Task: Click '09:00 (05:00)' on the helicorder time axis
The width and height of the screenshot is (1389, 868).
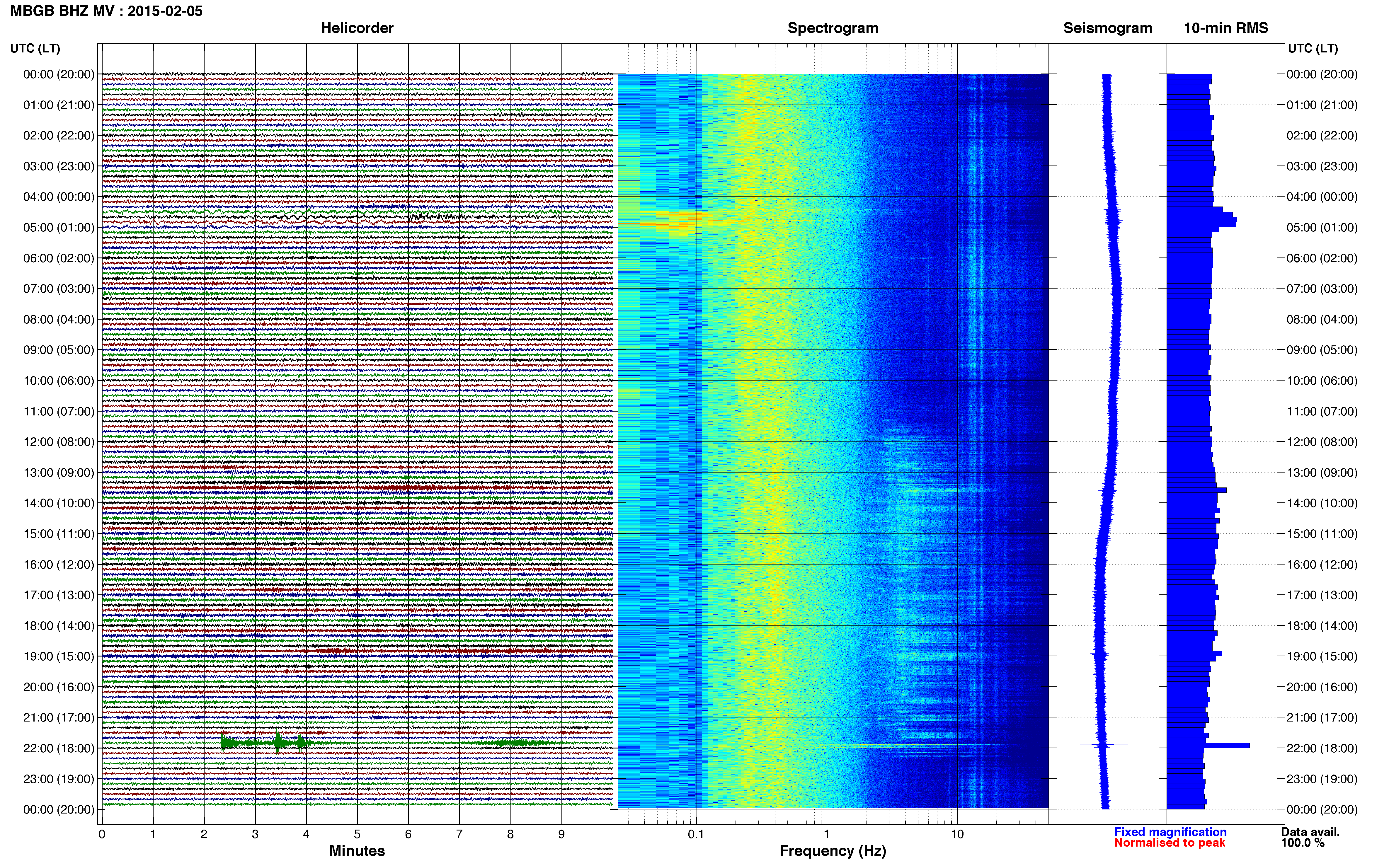Action: [x=59, y=350]
